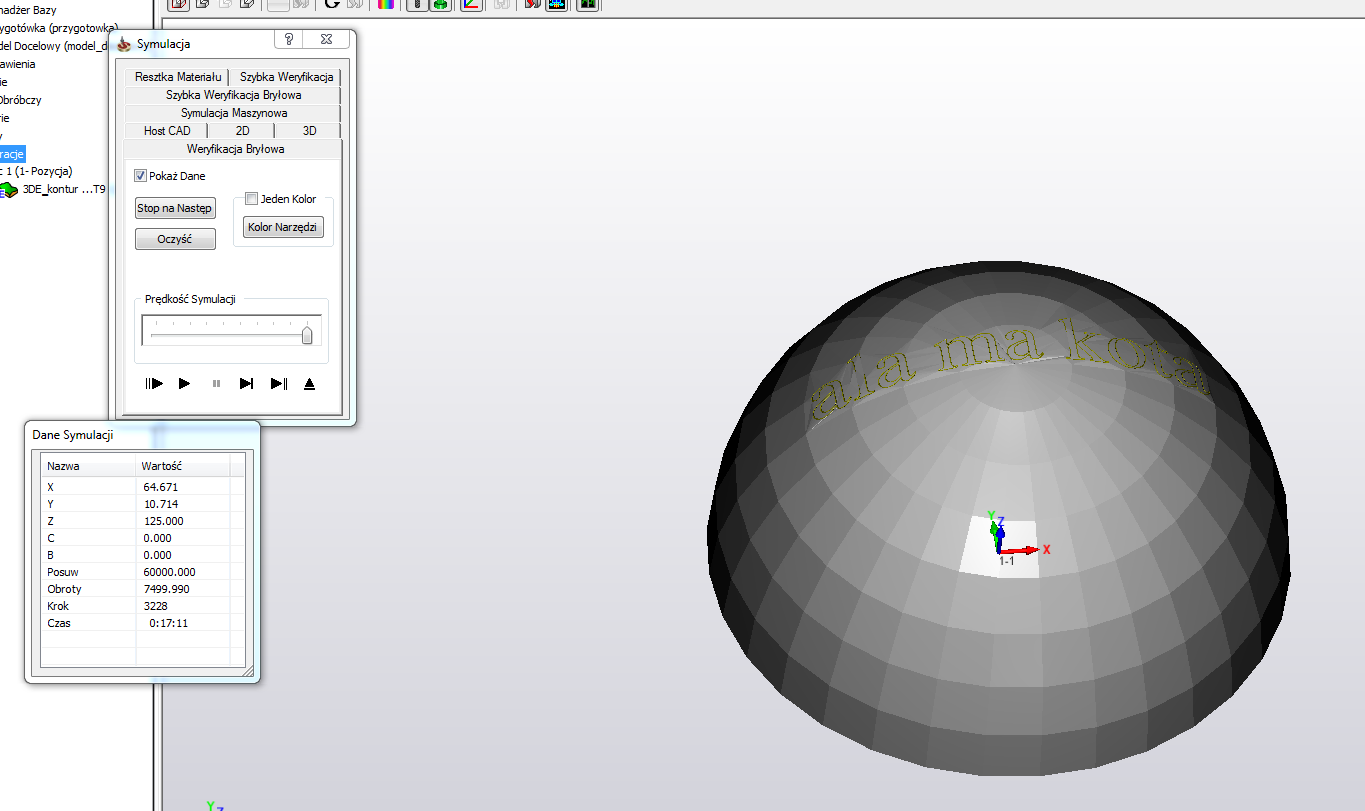Viewport: 1365px width, 811px height.
Task: Click the rainbow color toolbar icon
Action: (x=385, y=4)
